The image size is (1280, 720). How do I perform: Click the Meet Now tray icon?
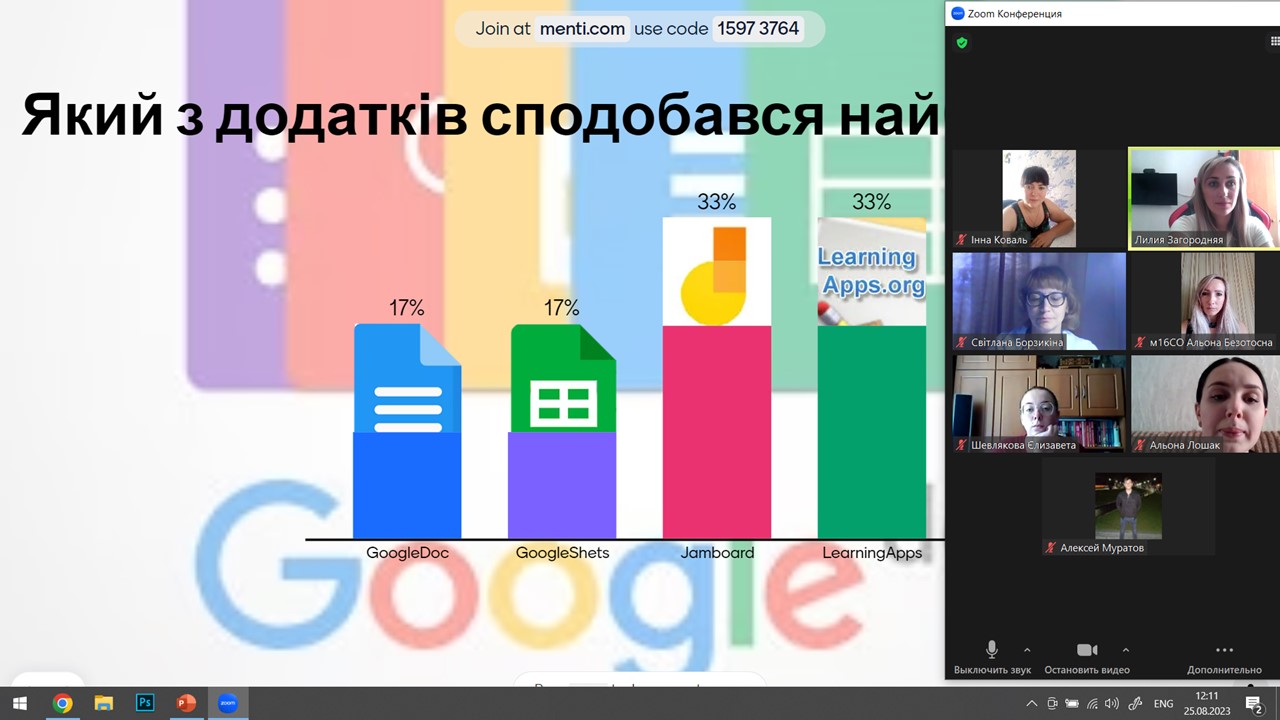point(1052,703)
